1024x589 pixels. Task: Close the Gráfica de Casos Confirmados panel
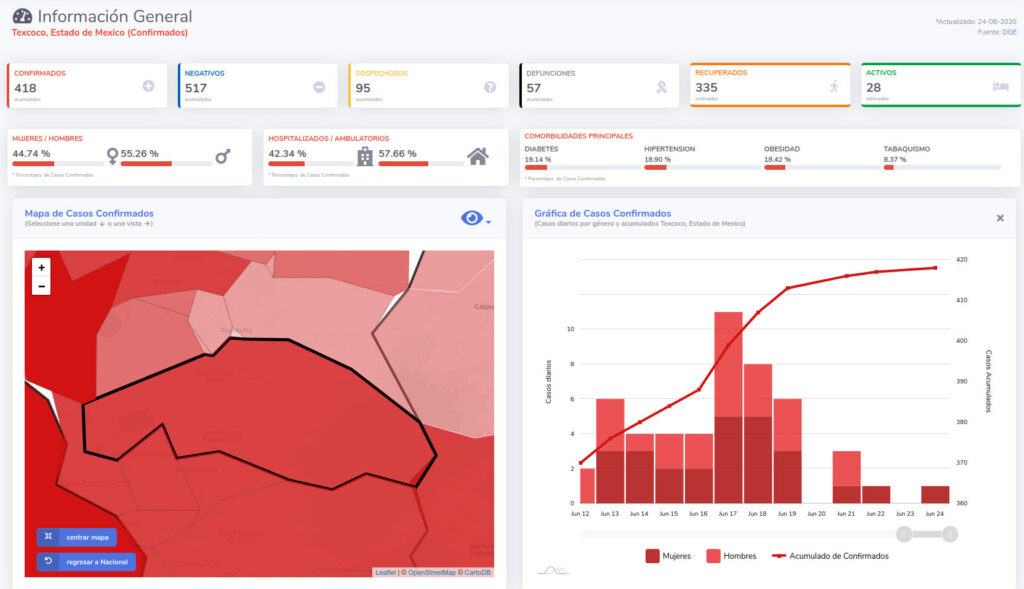(1000, 218)
